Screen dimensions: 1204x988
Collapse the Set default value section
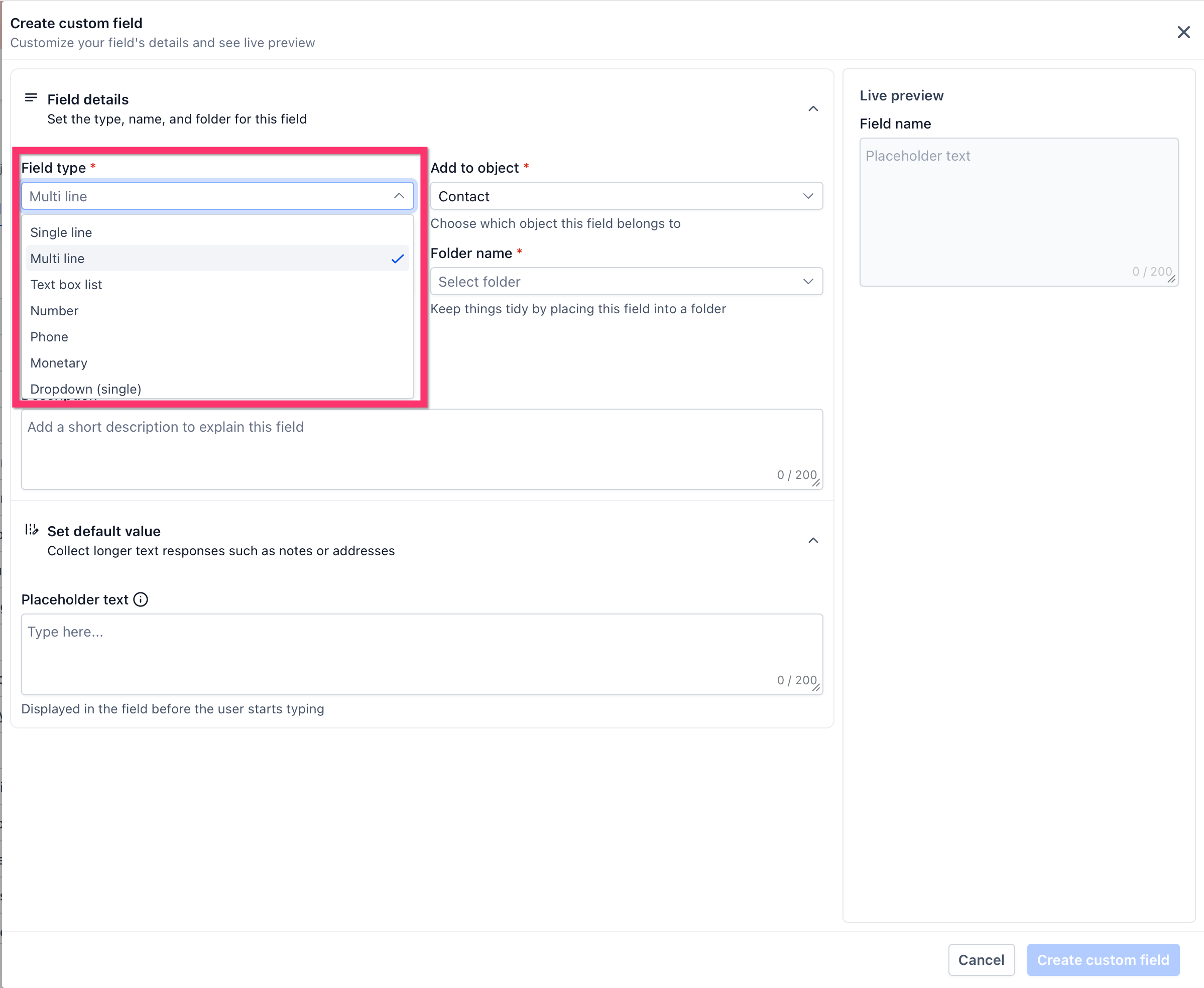[813, 540]
